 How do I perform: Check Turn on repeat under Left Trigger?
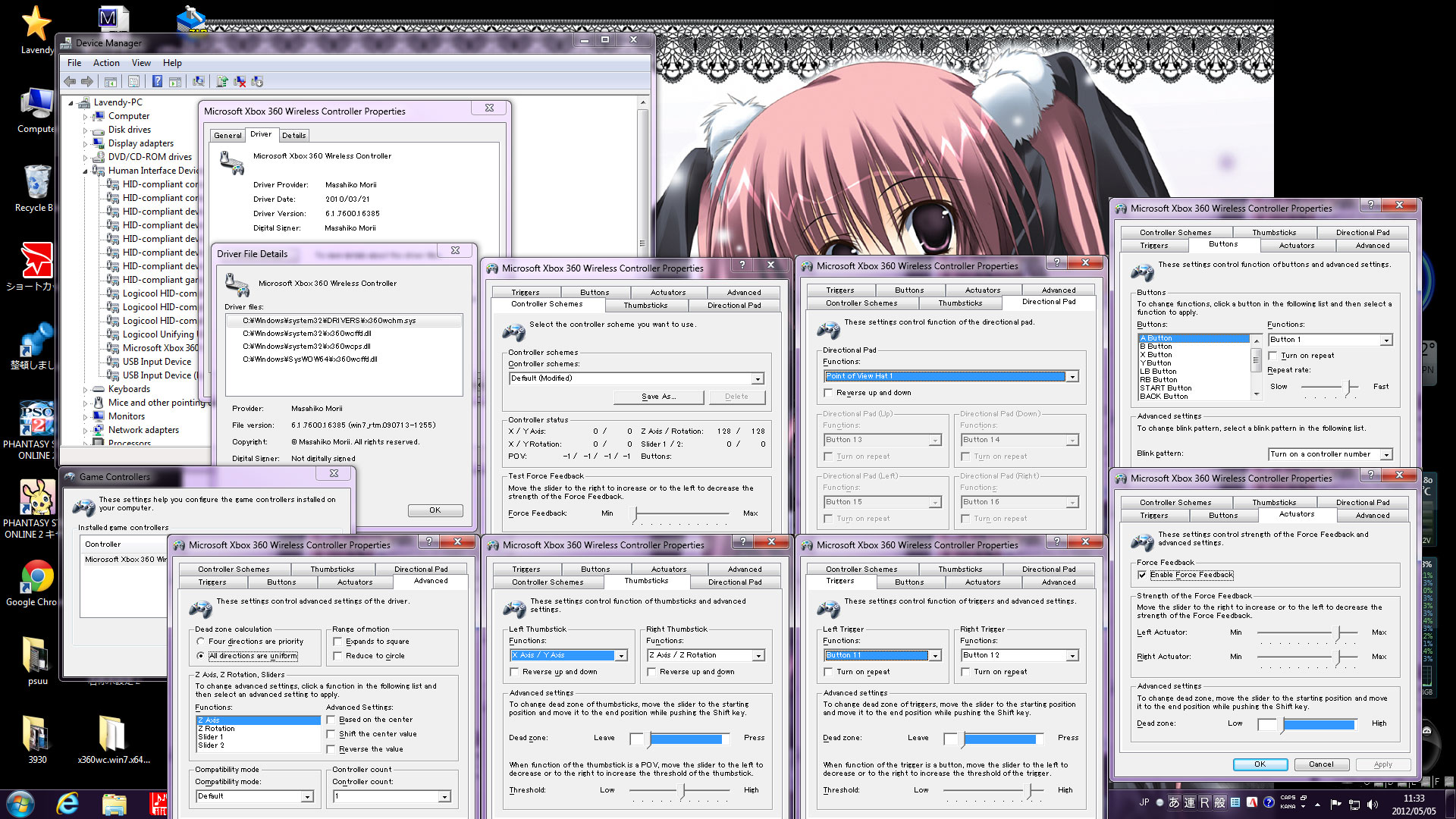pyautogui.click(x=828, y=672)
